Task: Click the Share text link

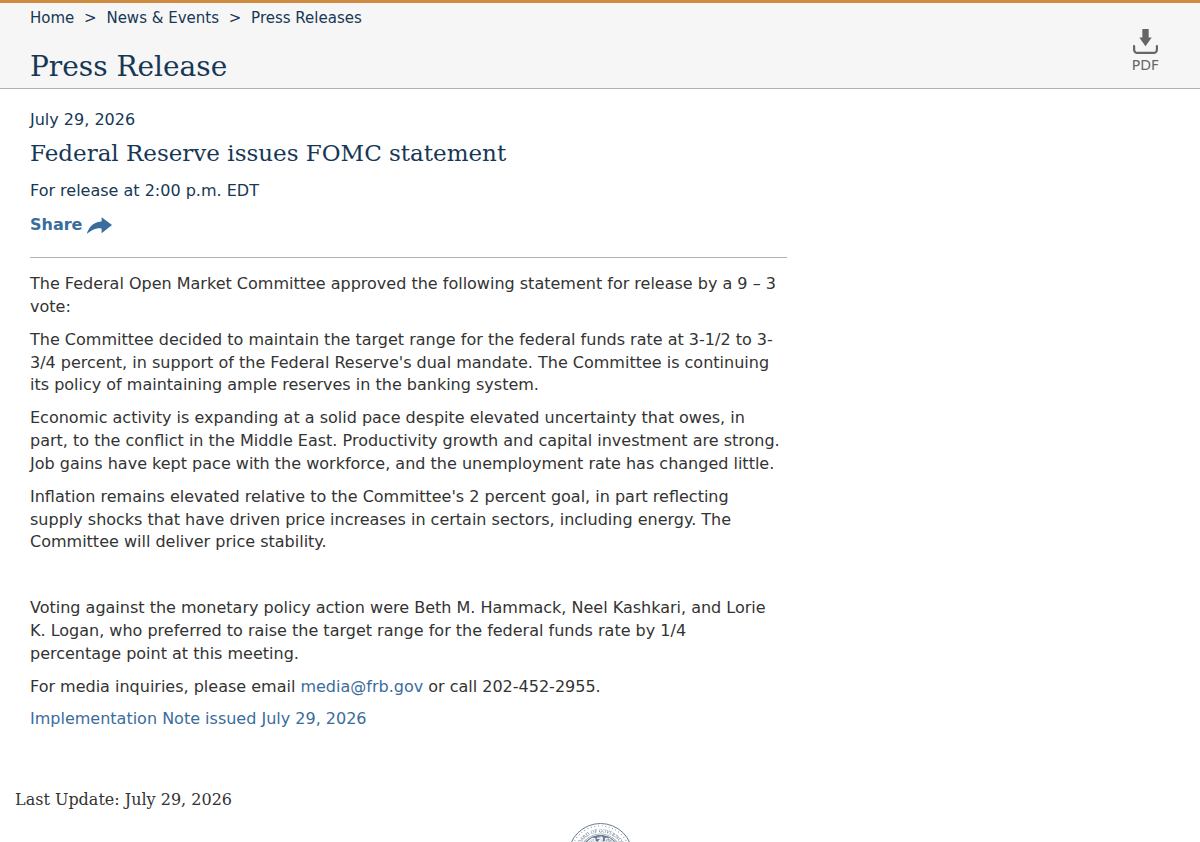Action: pos(56,224)
